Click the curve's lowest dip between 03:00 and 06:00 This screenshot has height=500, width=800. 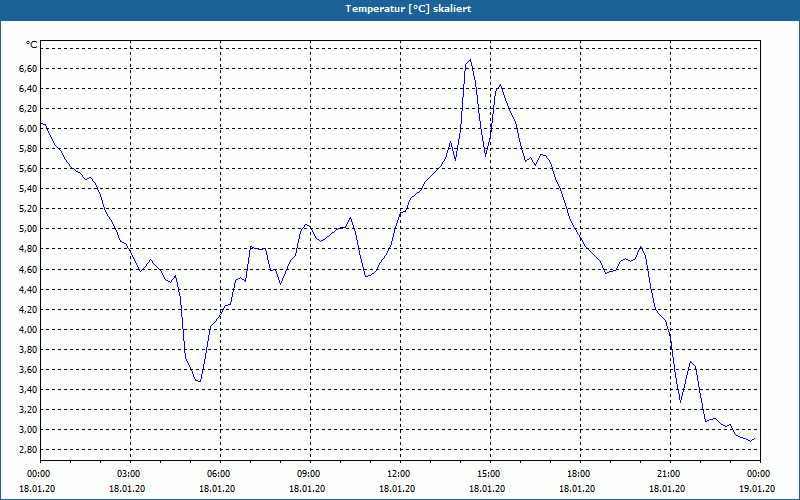[198, 381]
